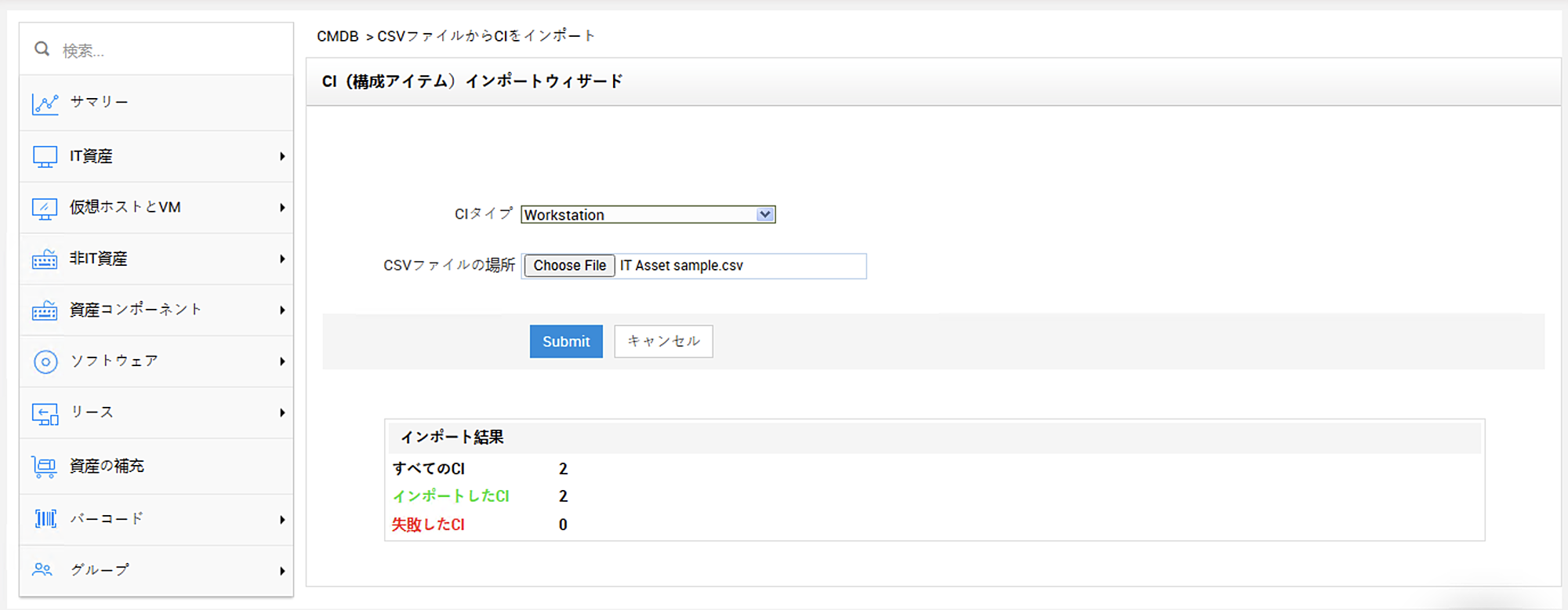The width and height of the screenshot is (1568, 610).
Task: Click the グループ people icon
Action: click(x=42, y=570)
